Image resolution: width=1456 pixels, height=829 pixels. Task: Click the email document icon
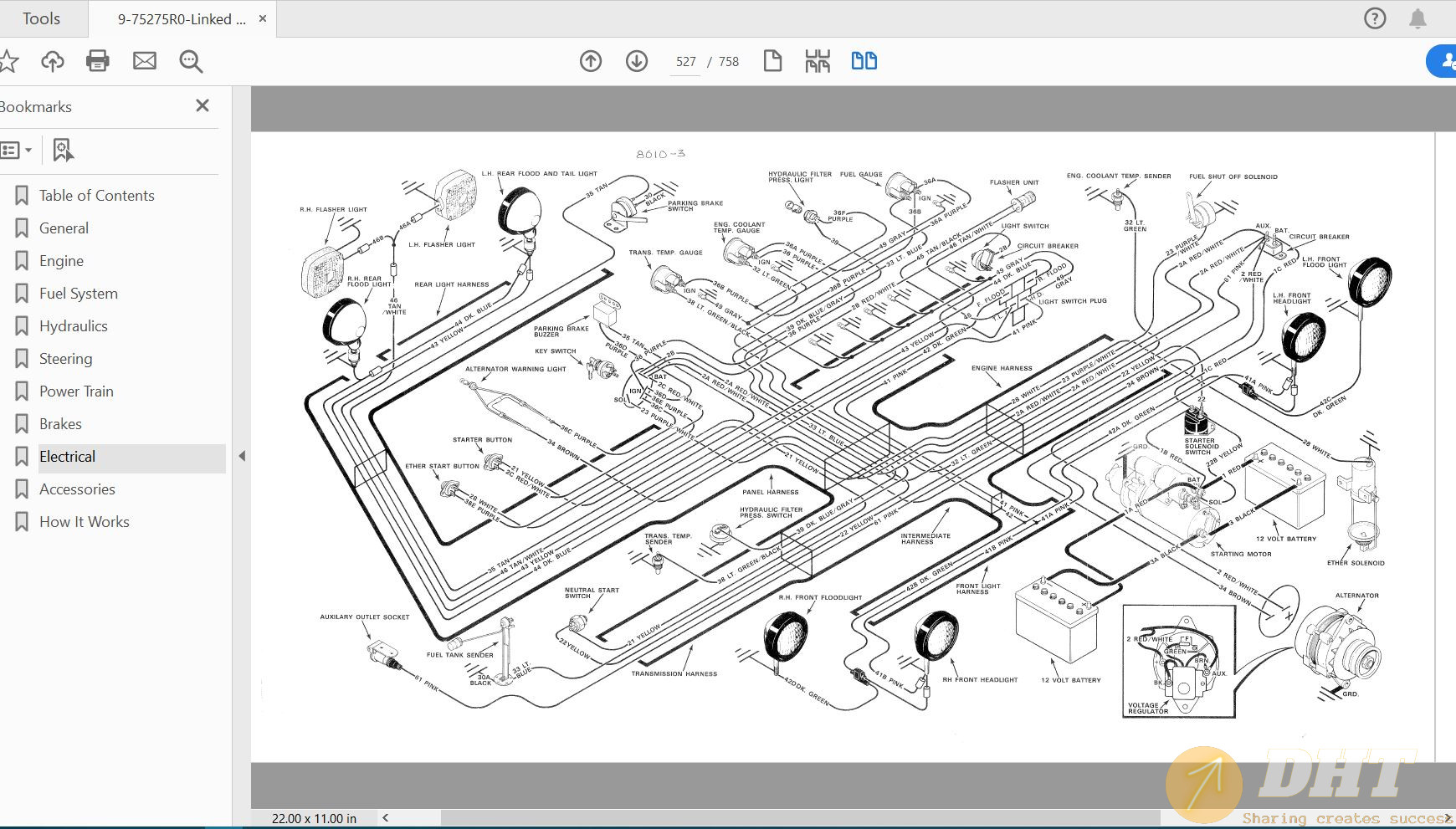(144, 60)
